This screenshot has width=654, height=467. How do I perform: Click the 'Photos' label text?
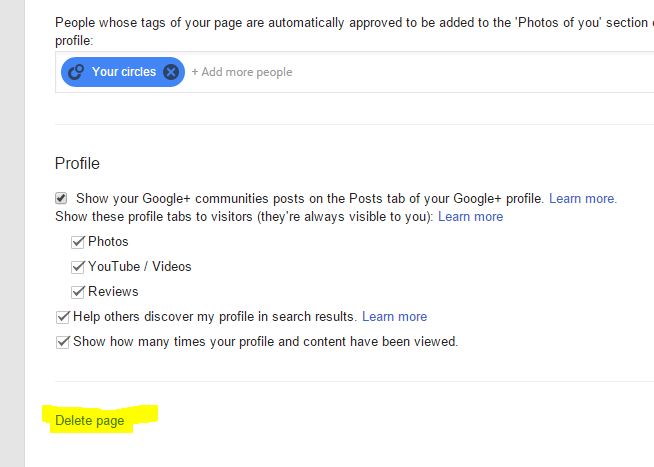click(108, 241)
